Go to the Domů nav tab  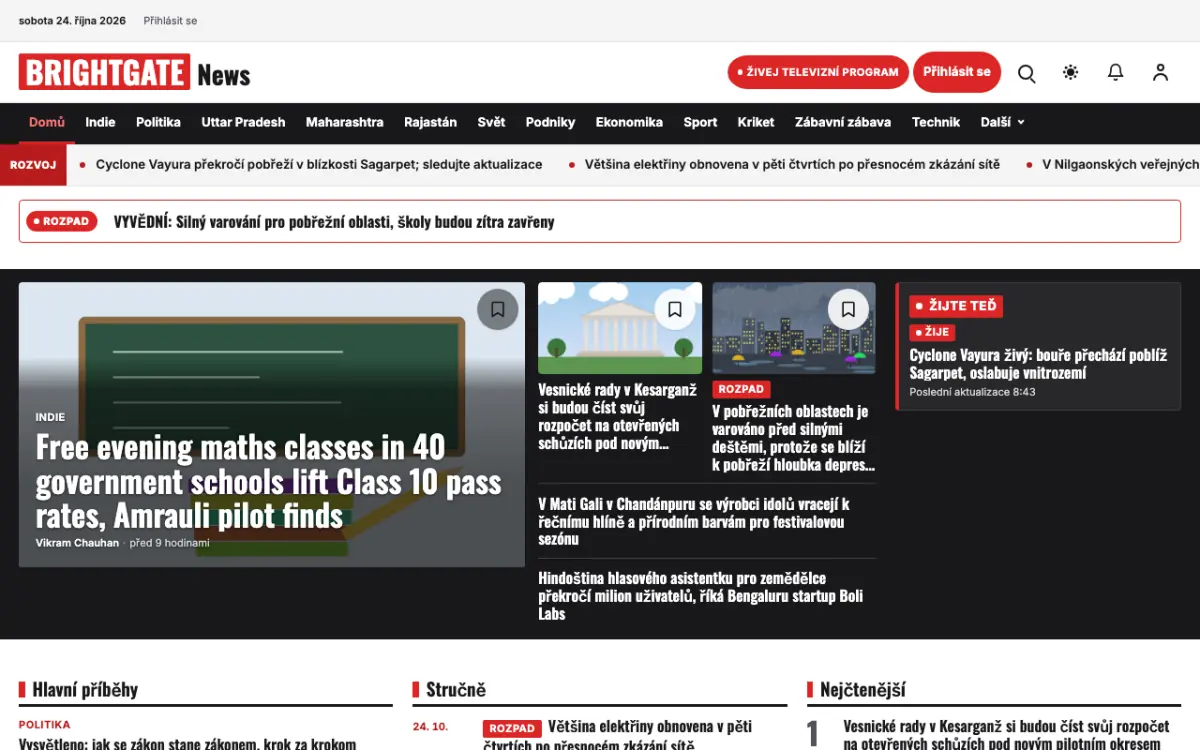pyautogui.click(x=47, y=122)
